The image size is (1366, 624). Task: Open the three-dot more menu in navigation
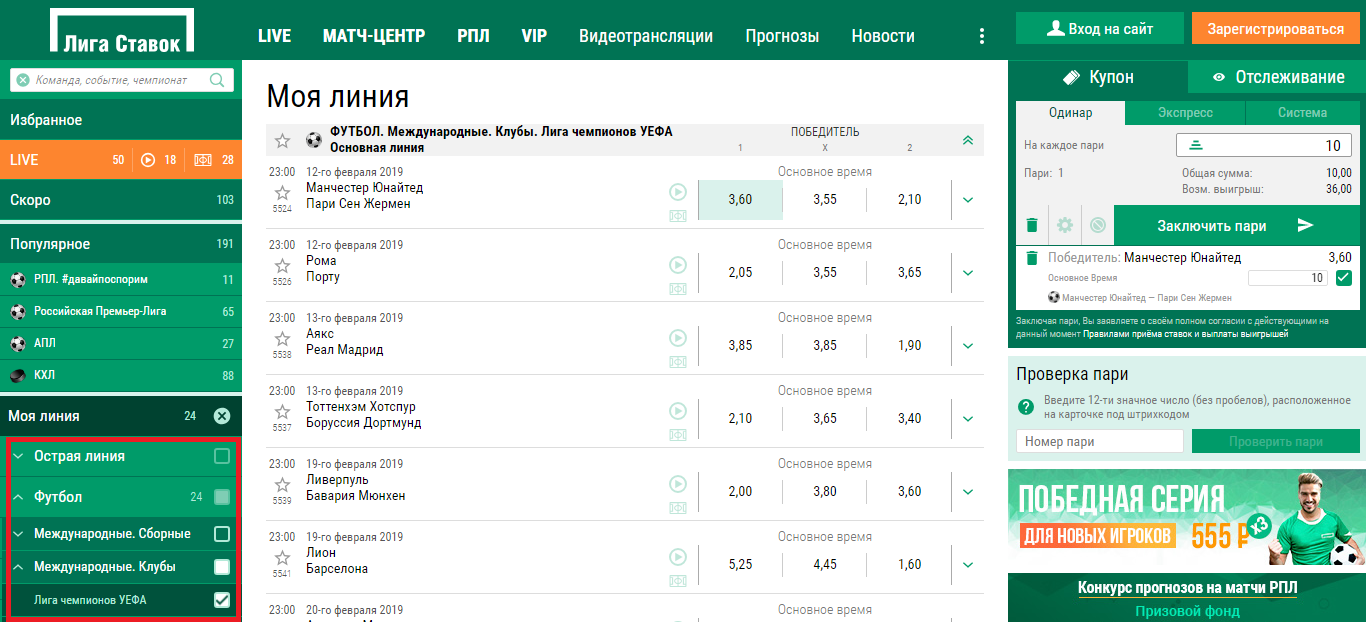(x=982, y=36)
